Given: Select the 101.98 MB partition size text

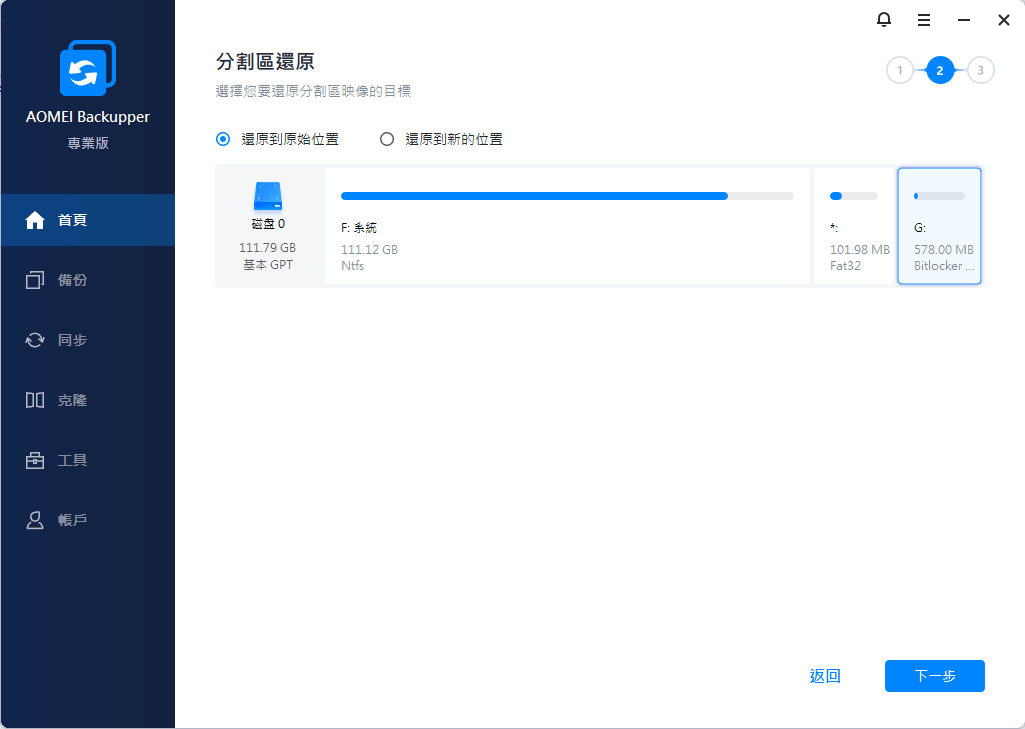Looking at the screenshot, I should pyautogui.click(x=860, y=250).
